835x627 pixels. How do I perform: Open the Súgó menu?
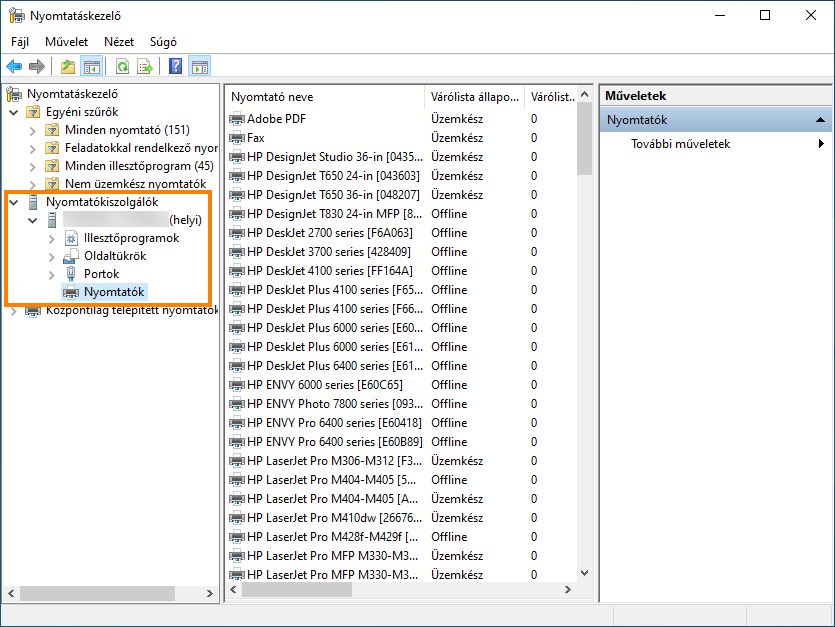coord(163,42)
